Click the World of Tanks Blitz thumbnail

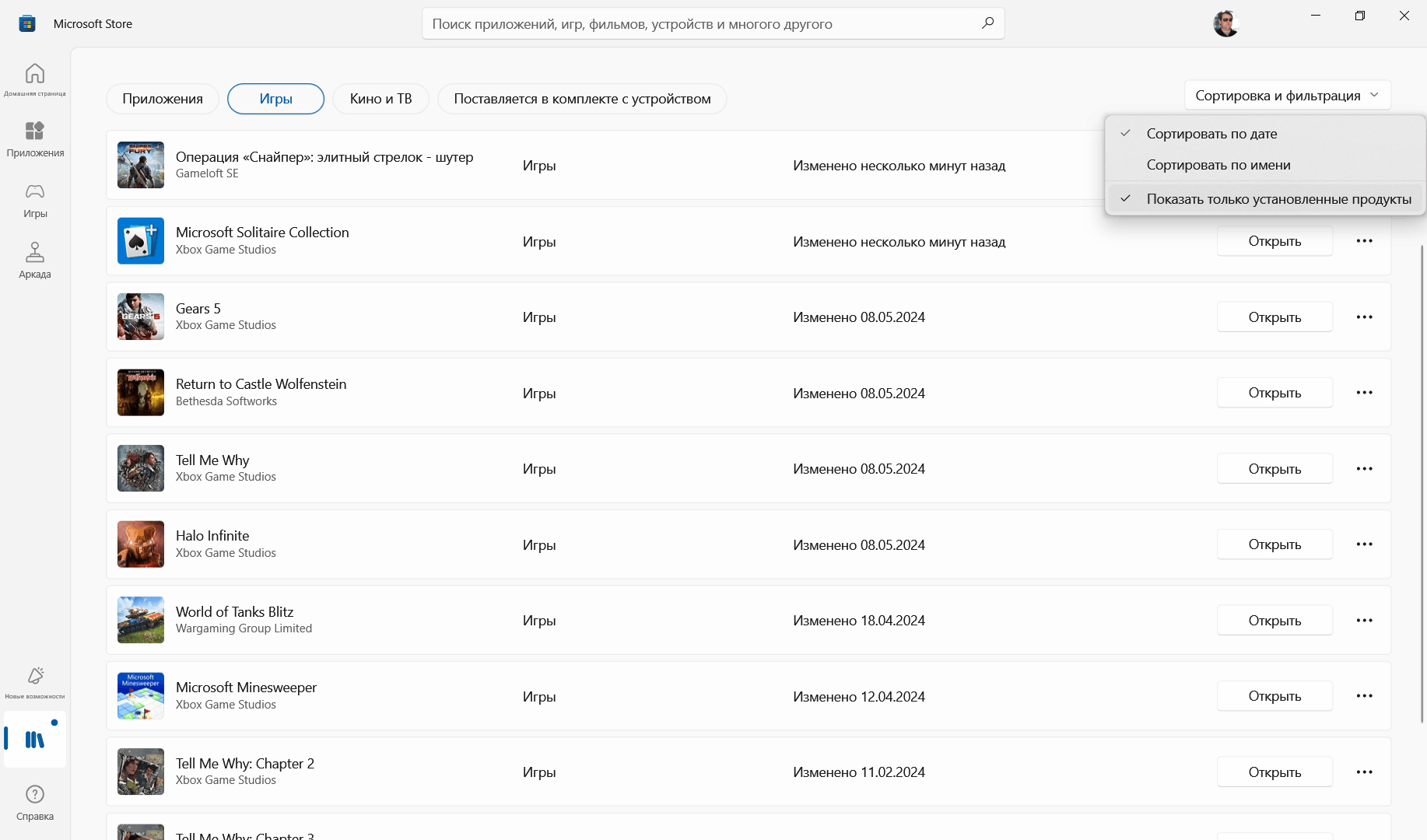tap(141, 620)
